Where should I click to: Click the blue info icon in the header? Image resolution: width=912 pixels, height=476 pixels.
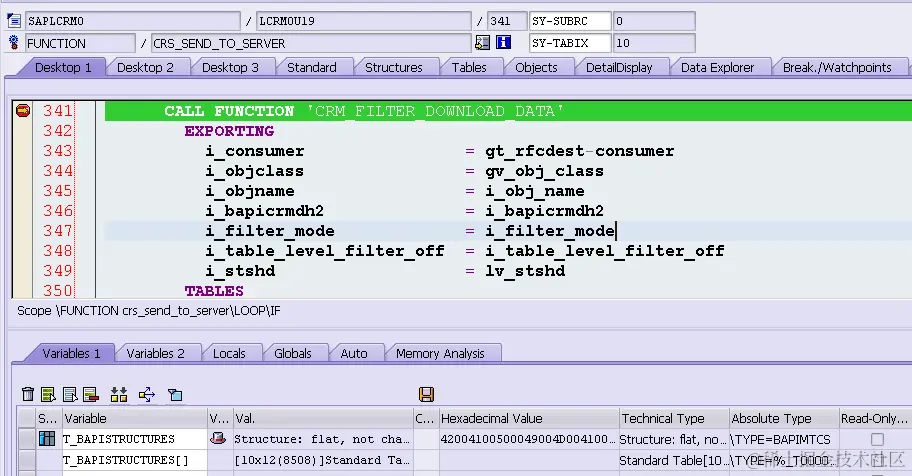[504, 42]
